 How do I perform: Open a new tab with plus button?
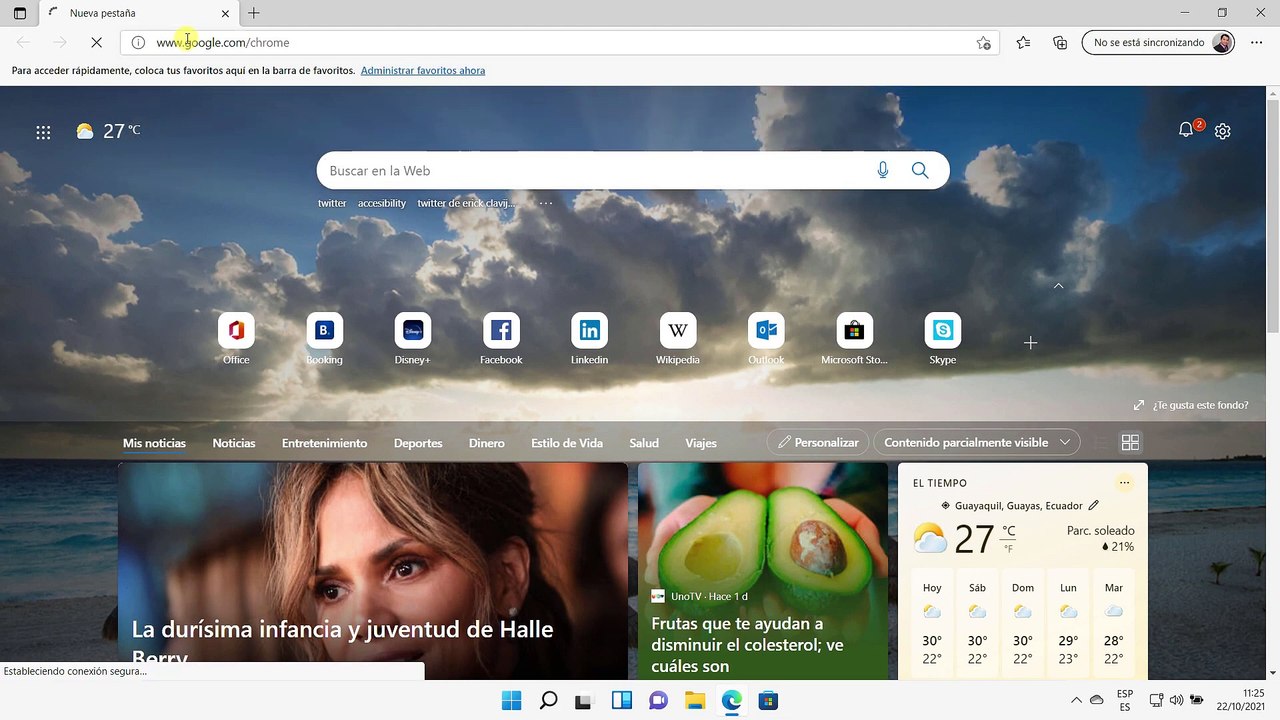coord(254,13)
